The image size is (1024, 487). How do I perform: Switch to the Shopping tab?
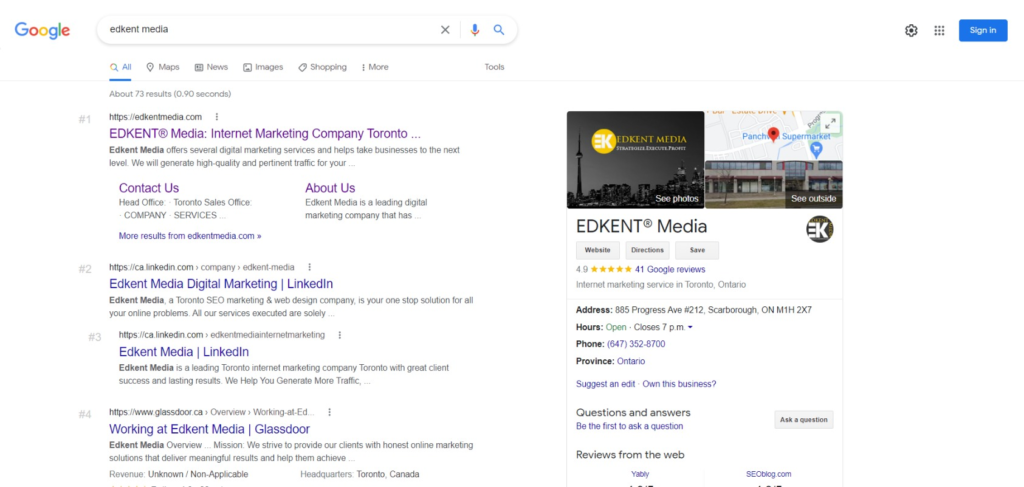click(x=322, y=67)
